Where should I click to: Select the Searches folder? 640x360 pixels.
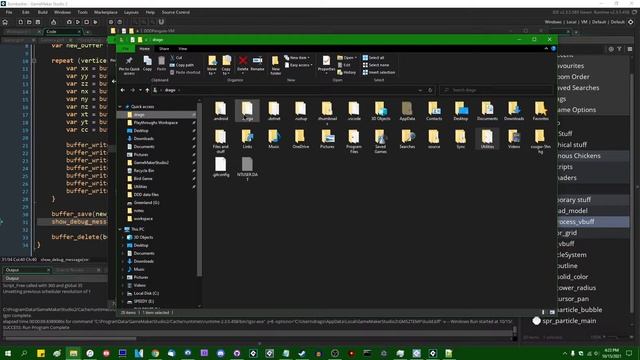pyautogui.click(x=407, y=139)
